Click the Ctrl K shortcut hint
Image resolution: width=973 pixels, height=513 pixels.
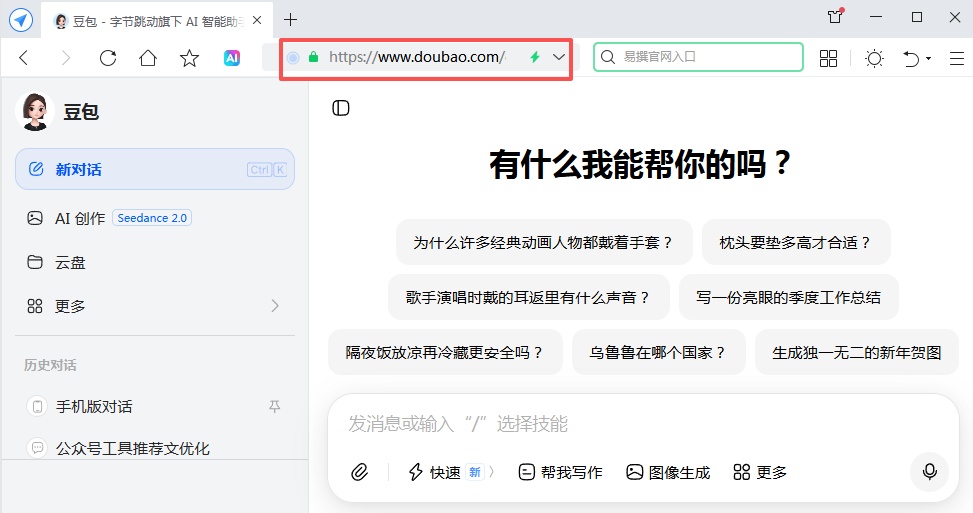tap(267, 169)
